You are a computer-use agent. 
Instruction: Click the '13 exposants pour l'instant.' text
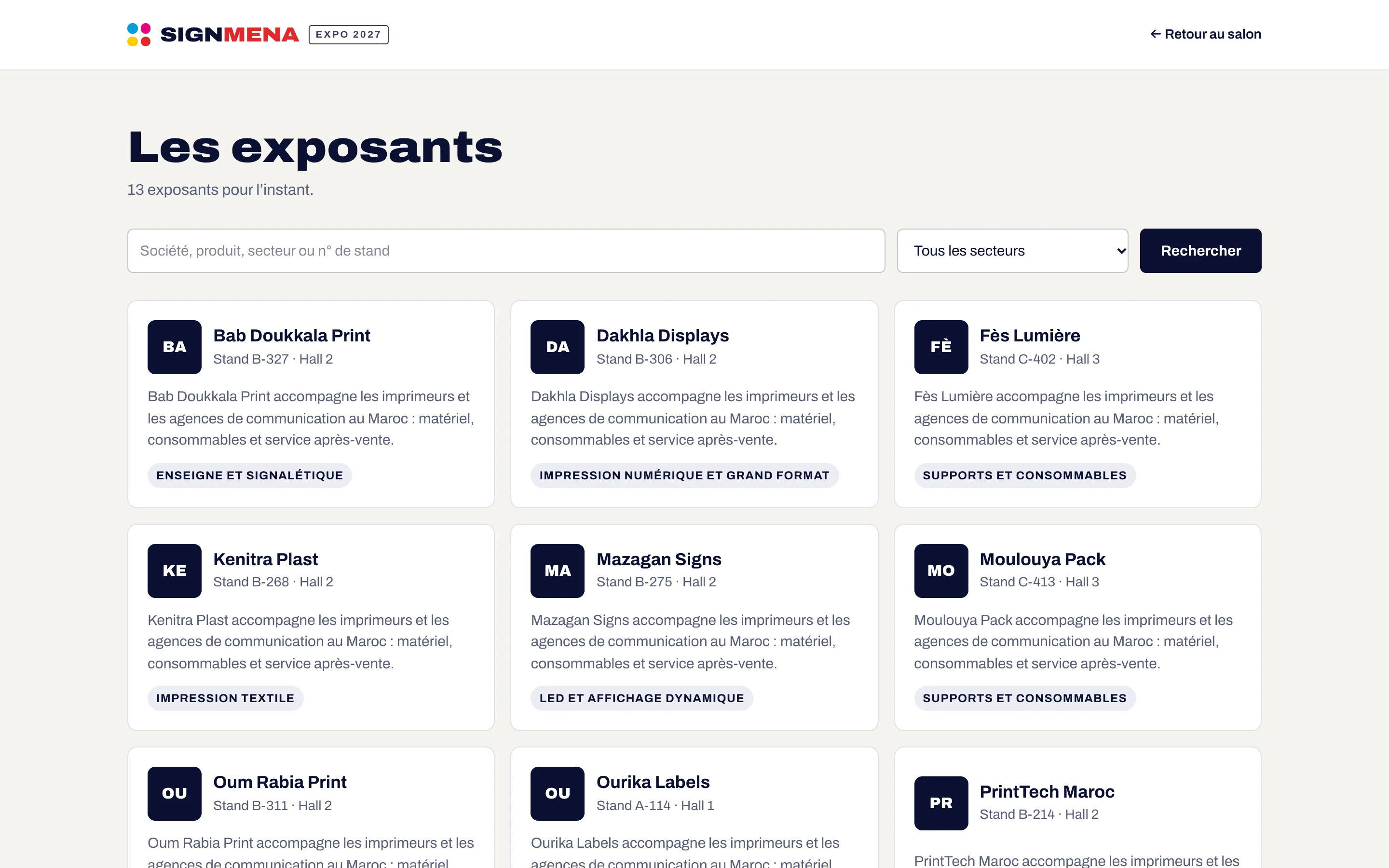[x=220, y=190]
